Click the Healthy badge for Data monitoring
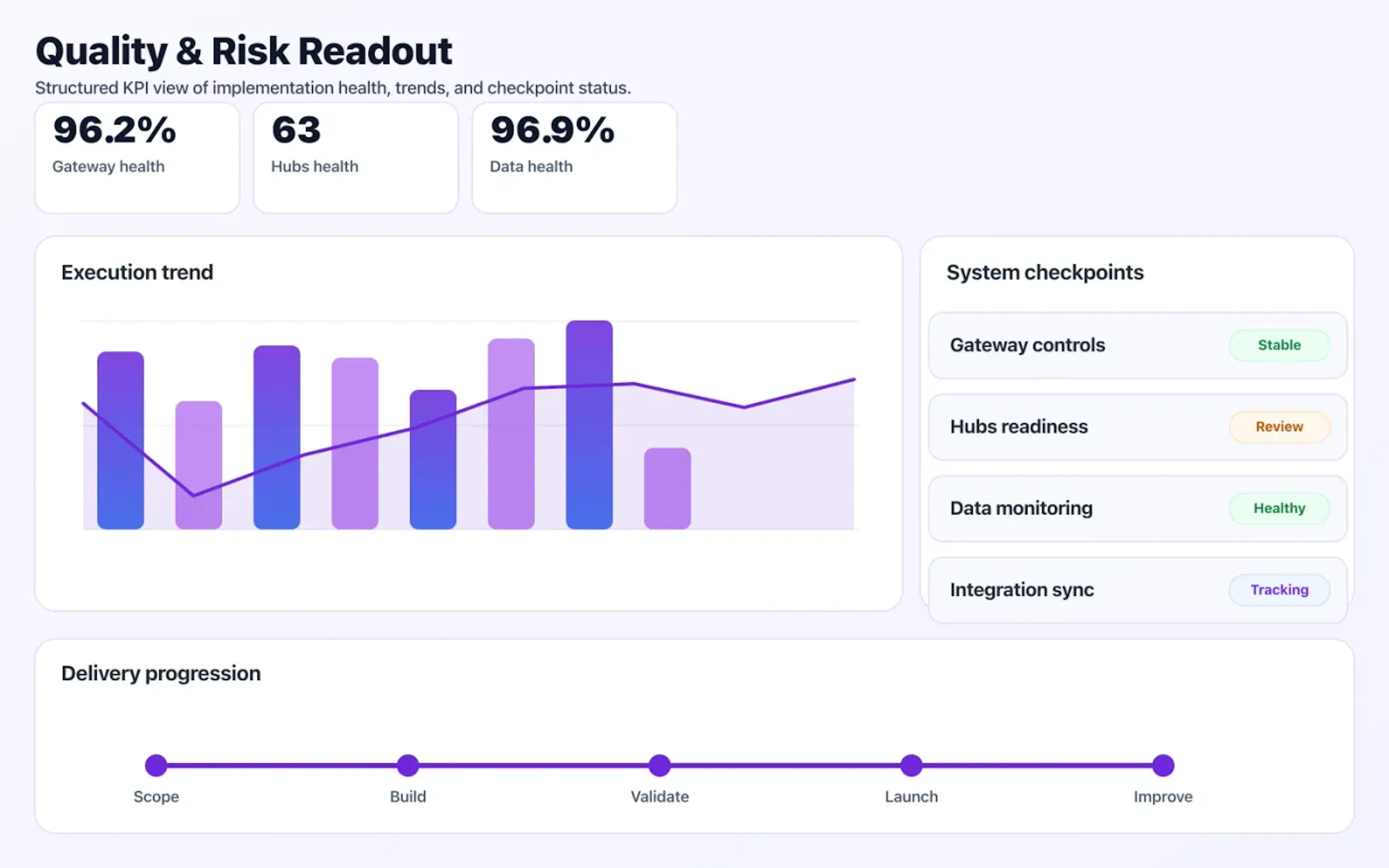The image size is (1389, 868). point(1279,508)
